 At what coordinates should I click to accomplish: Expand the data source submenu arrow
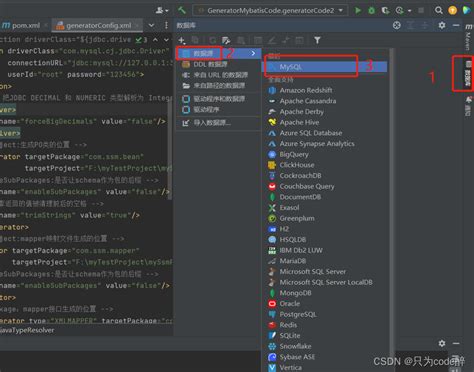pos(253,53)
